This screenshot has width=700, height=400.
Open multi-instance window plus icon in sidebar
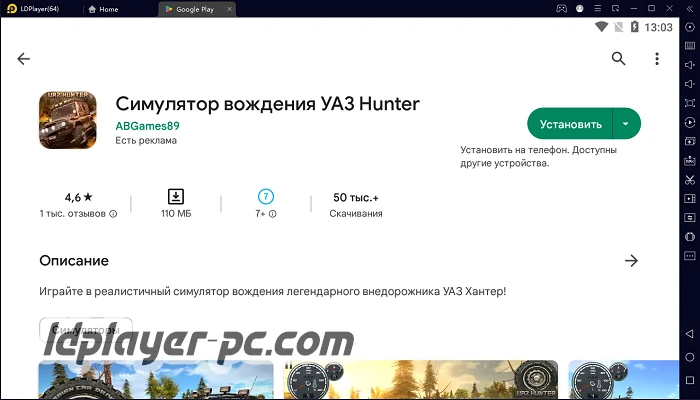[690, 141]
